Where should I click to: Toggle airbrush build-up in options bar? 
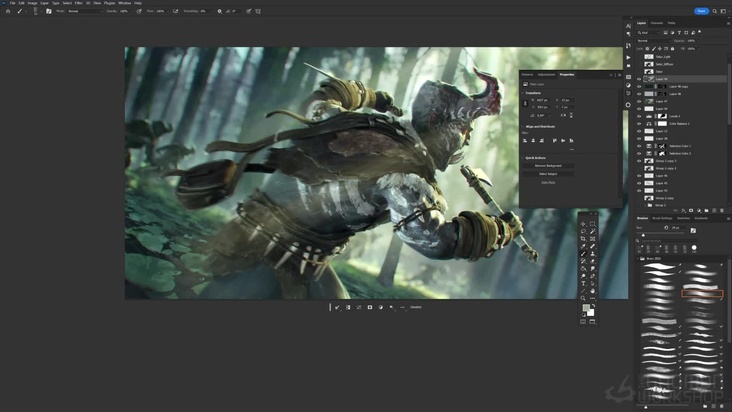point(176,11)
